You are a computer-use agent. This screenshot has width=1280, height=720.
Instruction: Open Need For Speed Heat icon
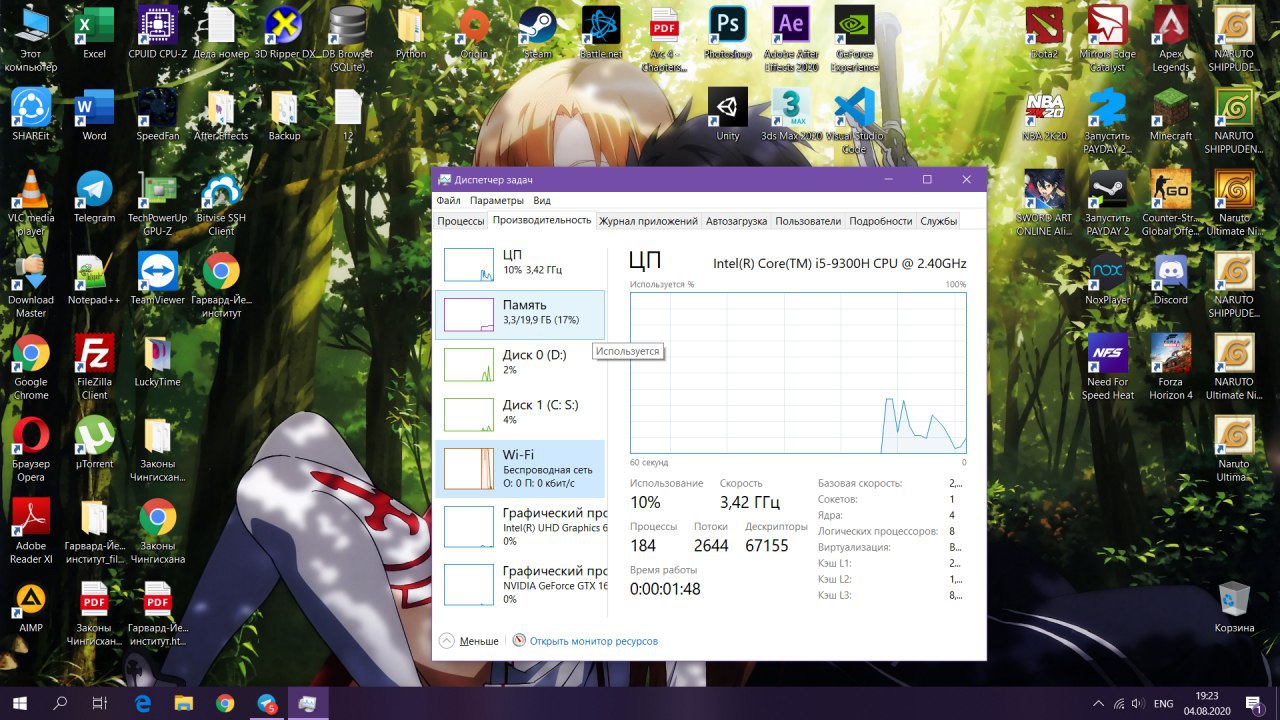1108,366
